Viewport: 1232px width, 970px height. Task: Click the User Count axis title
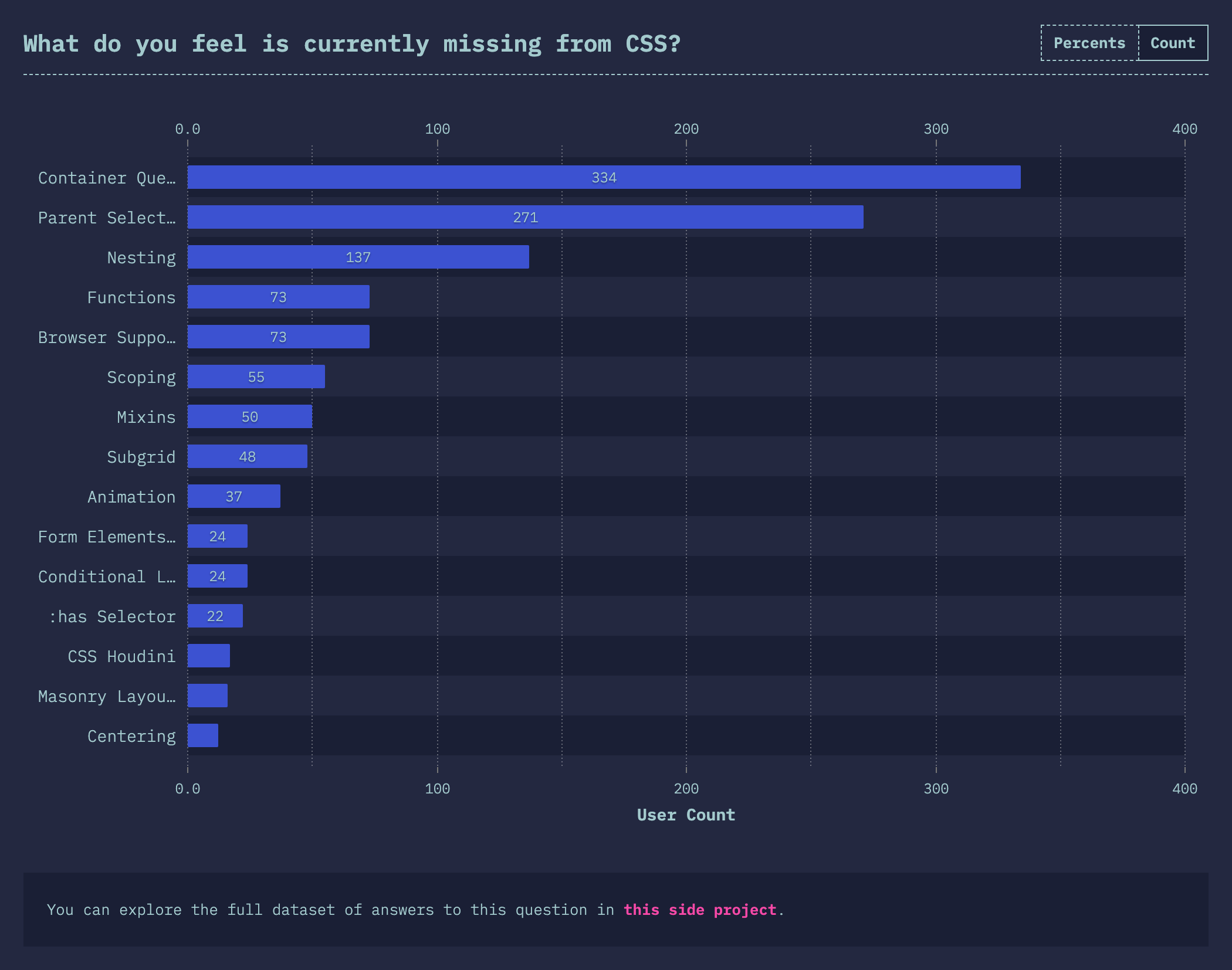[685, 815]
